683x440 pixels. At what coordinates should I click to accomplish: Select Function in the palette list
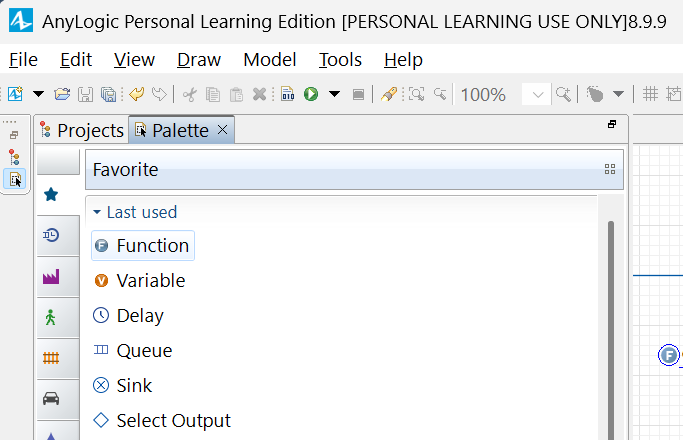coord(143,246)
